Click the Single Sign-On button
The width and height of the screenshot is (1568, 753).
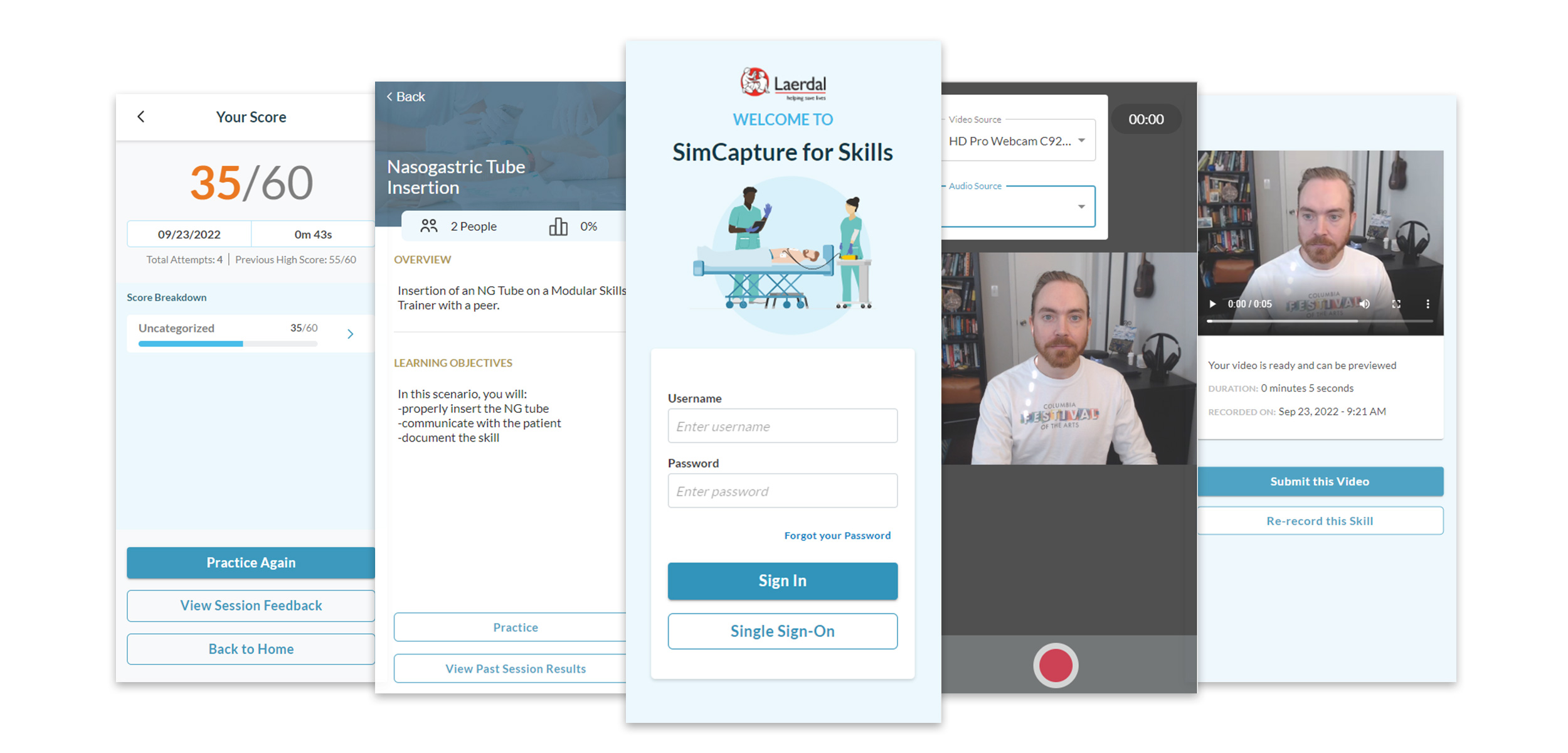783,630
